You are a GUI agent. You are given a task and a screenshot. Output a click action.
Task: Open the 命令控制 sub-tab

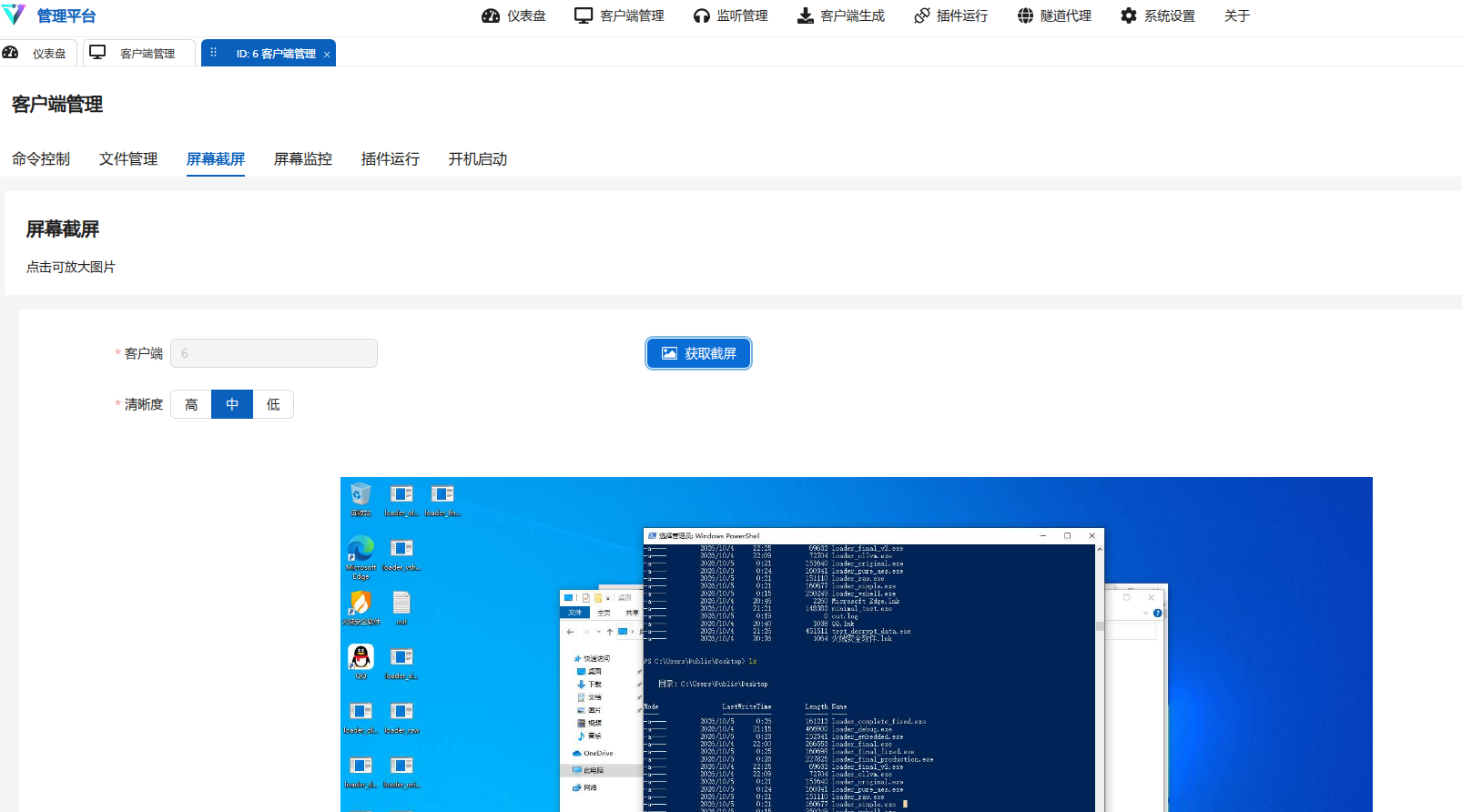(41, 159)
